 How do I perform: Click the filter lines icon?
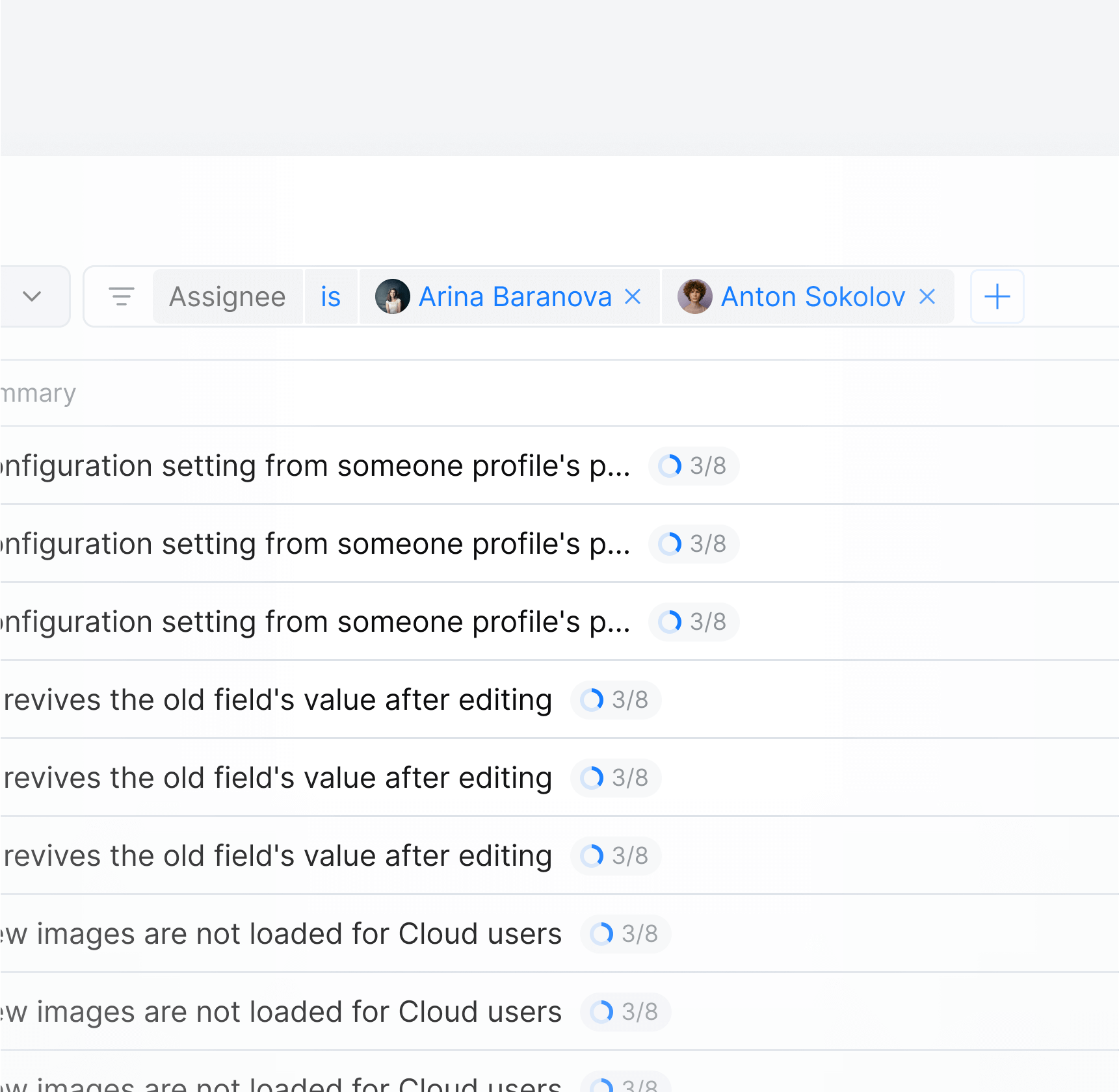[x=121, y=297]
